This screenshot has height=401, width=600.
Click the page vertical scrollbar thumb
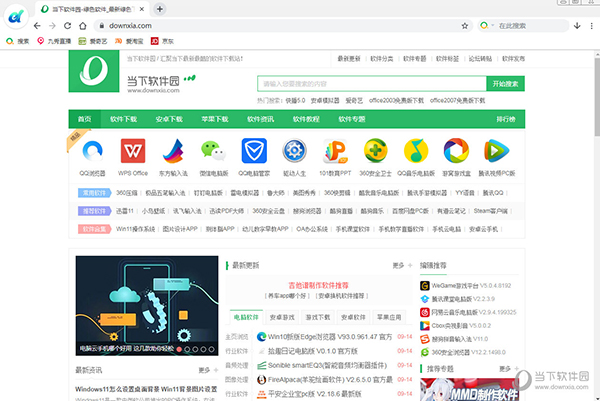pyautogui.click(x=597, y=96)
